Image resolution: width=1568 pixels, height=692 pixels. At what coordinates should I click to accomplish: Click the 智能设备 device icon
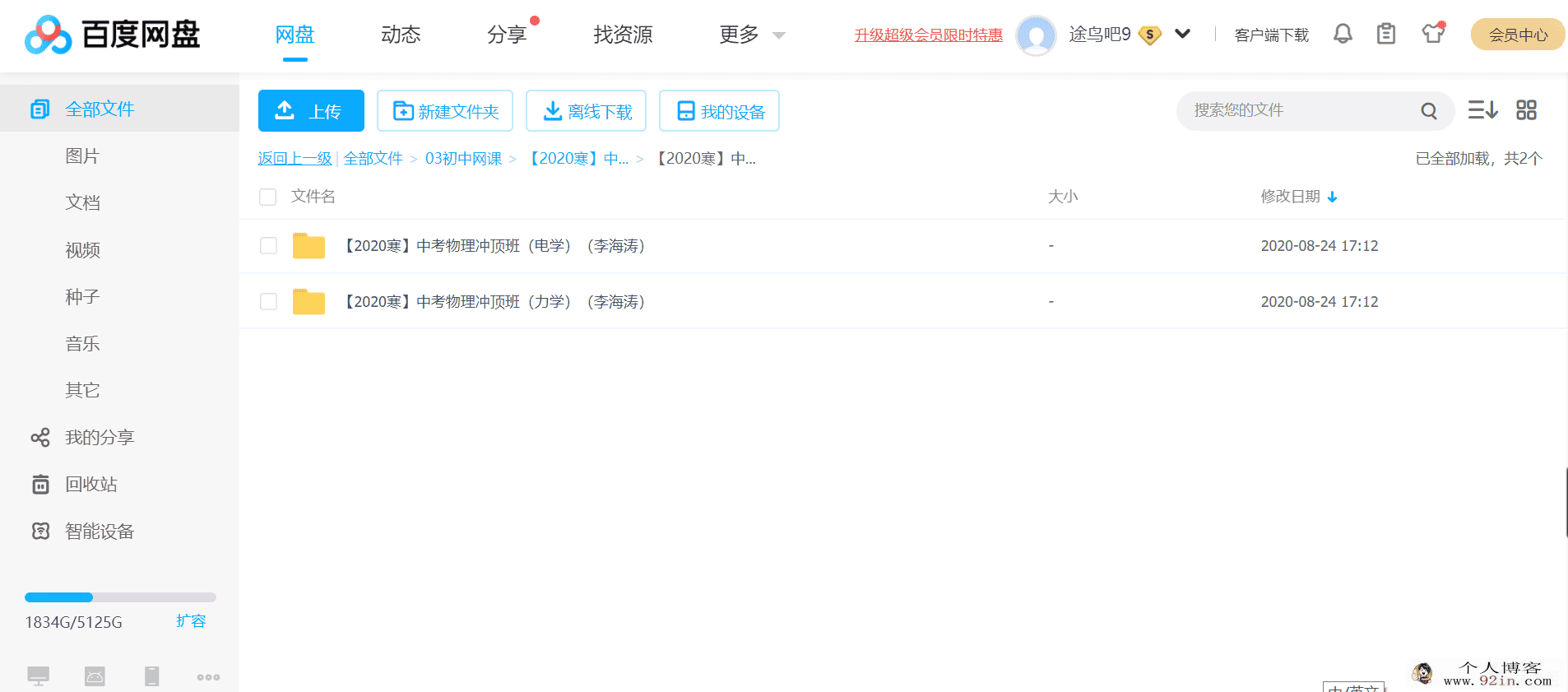[40, 531]
